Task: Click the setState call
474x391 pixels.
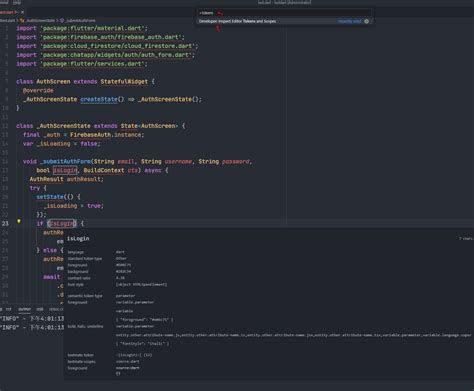Action: 50,197
